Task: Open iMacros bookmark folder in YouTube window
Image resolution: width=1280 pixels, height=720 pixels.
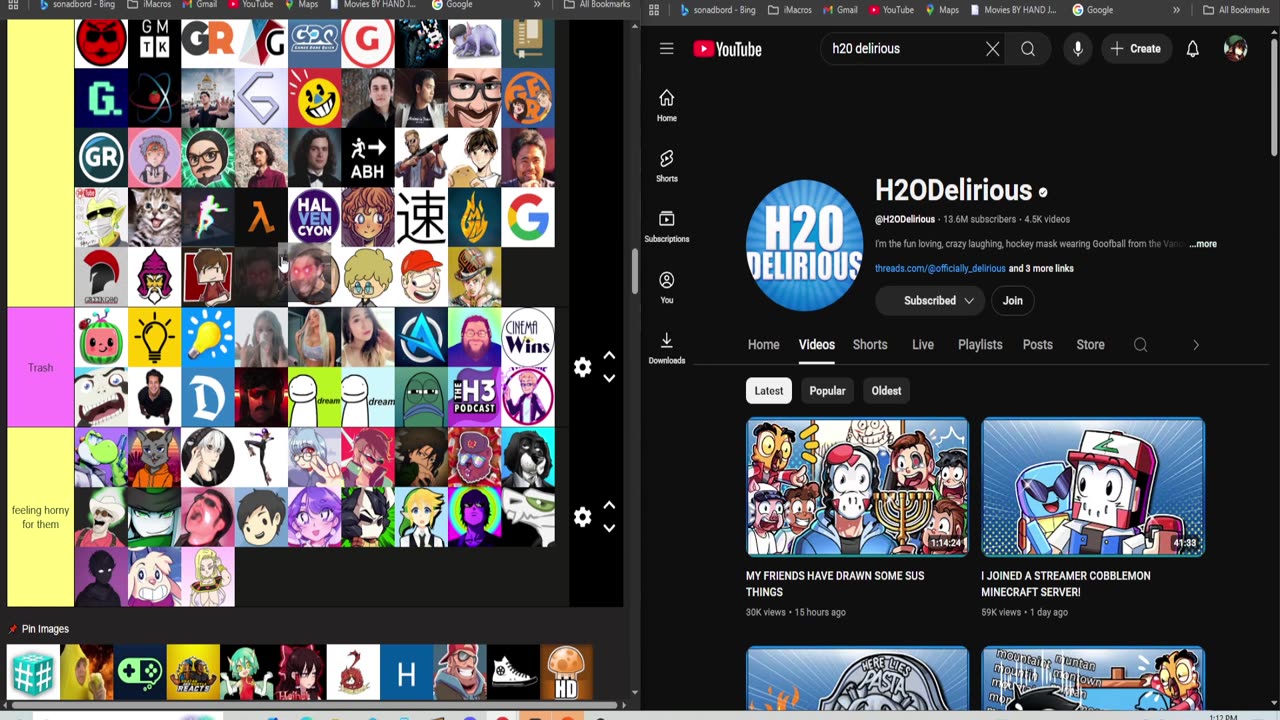Action: tap(790, 10)
